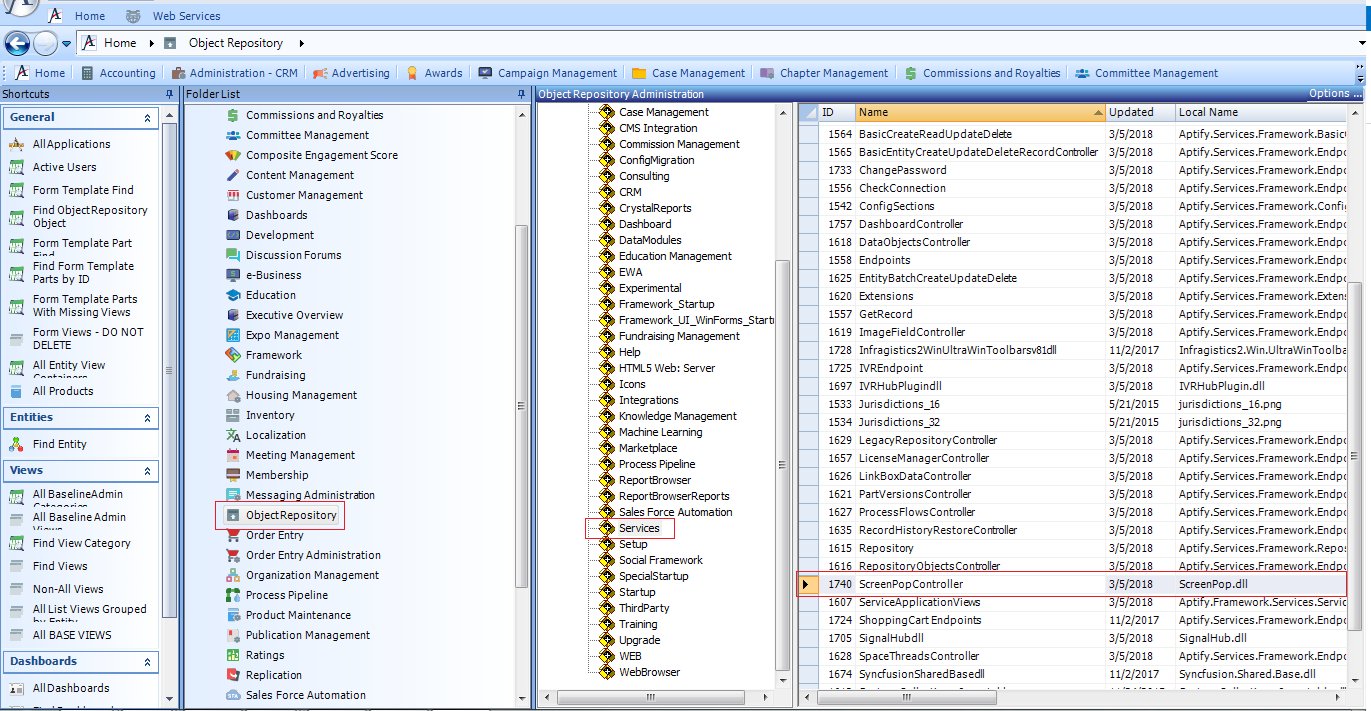Image resolution: width=1371 pixels, height=711 pixels.
Task: Select Composite Engagement Score folder icon
Action: [233, 155]
